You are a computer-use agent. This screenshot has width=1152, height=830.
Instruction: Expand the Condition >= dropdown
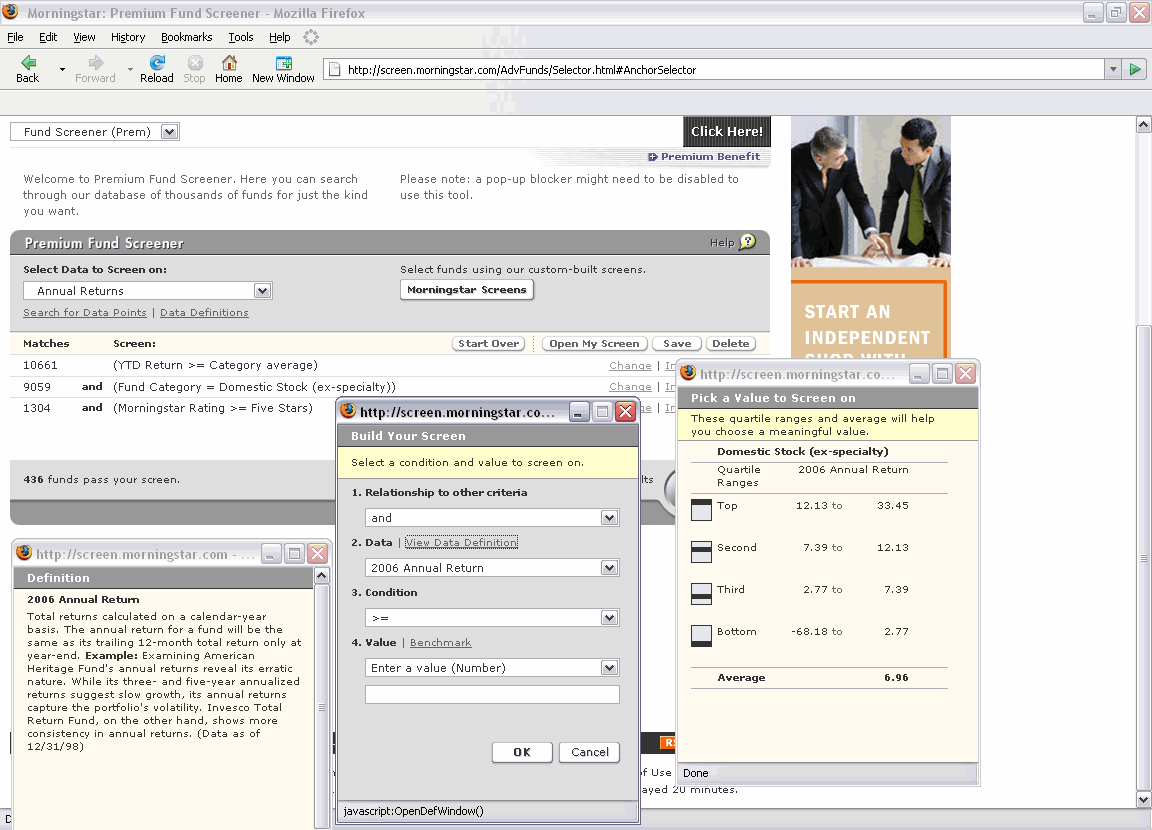click(x=609, y=618)
